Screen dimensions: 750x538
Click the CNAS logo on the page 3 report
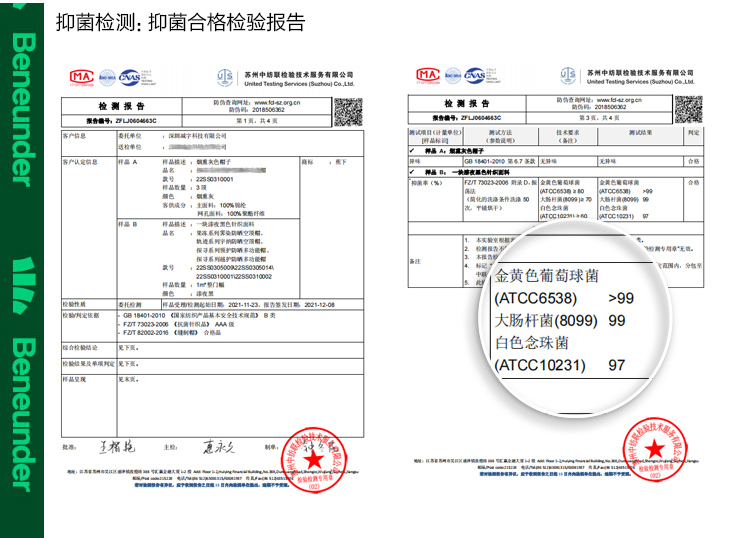pos(475,75)
